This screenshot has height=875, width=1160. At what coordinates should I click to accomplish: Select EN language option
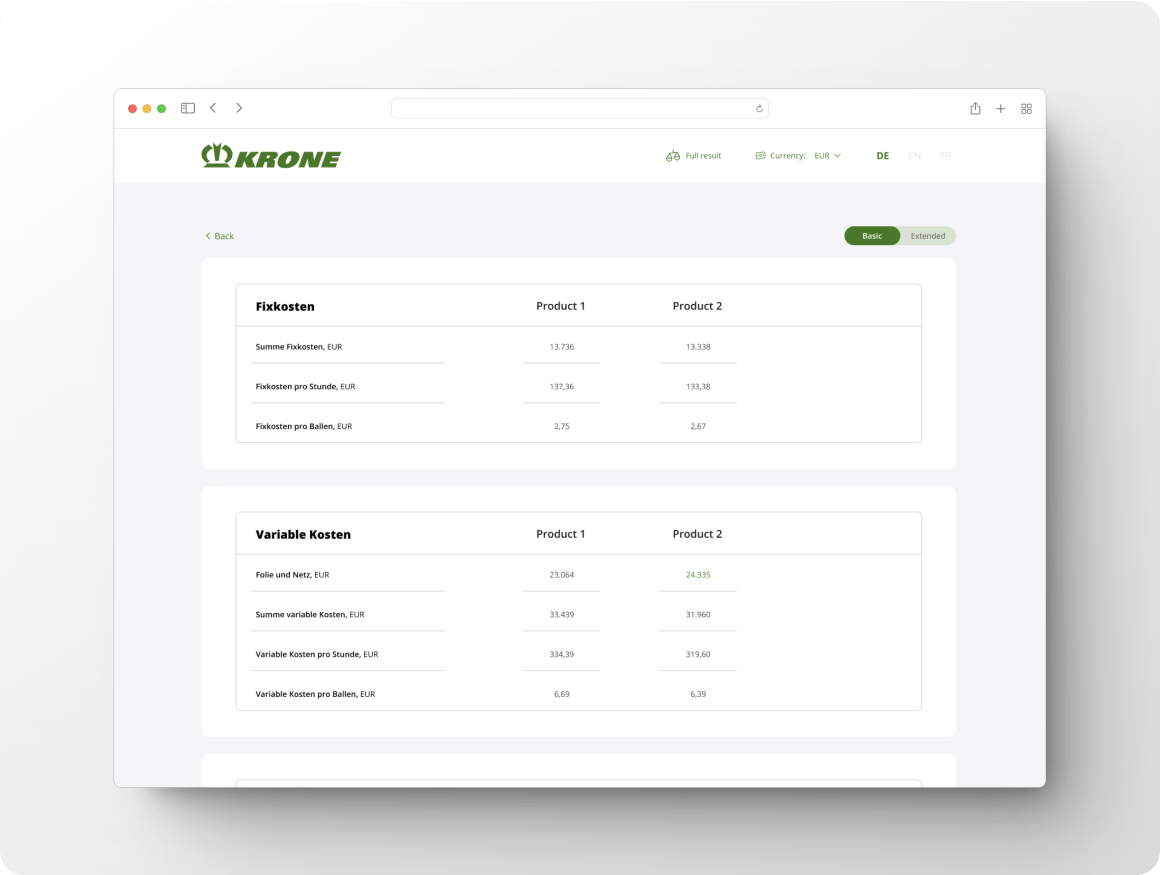pos(914,156)
